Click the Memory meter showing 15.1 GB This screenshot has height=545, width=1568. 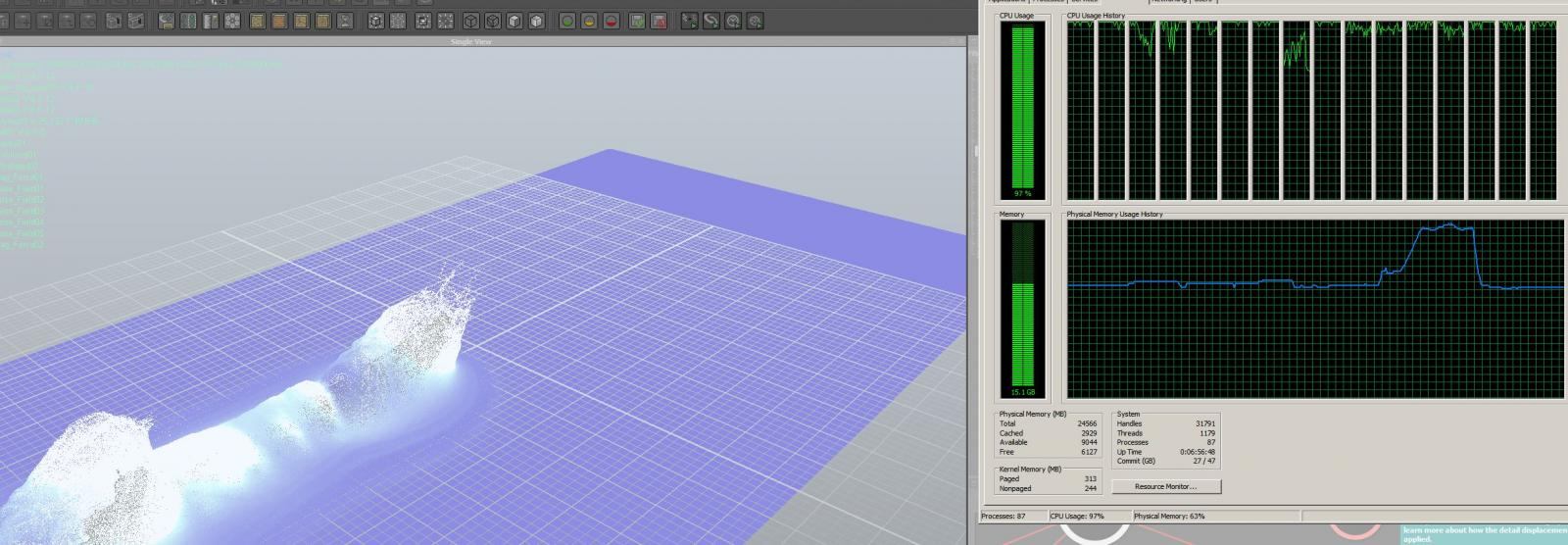(x=1022, y=308)
